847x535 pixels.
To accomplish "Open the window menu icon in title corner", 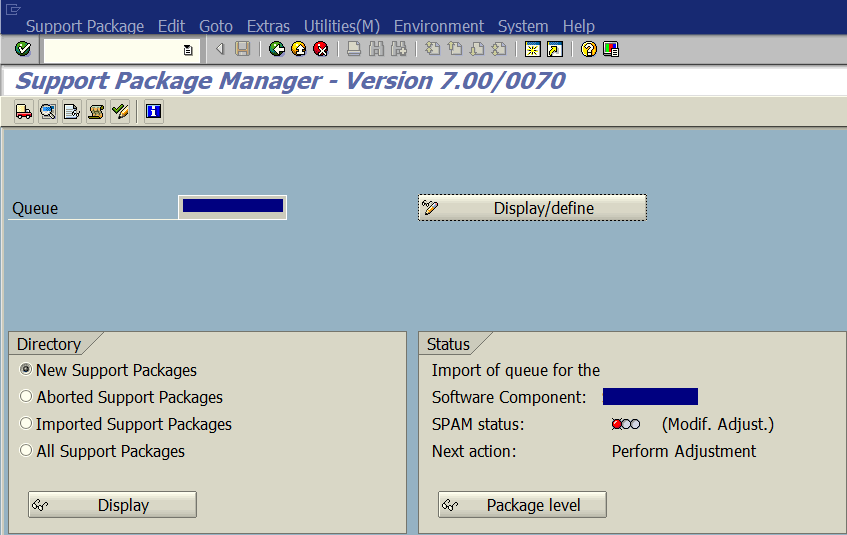I will tap(12, 9).
